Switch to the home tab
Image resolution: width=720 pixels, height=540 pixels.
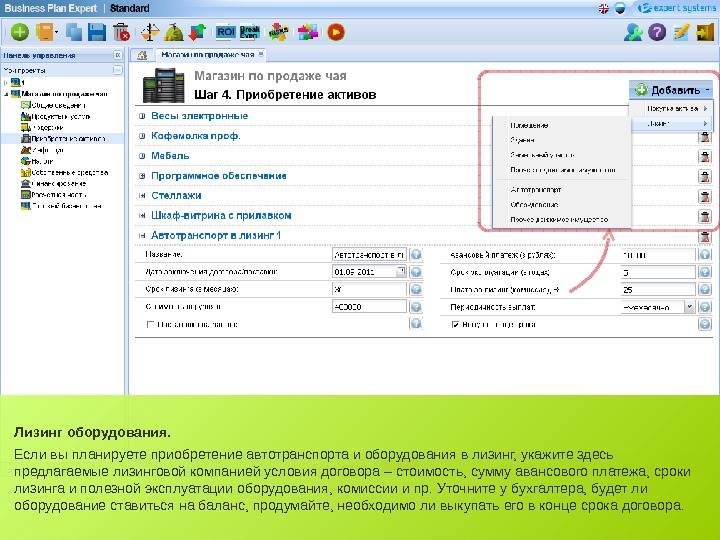pos(142,55)
